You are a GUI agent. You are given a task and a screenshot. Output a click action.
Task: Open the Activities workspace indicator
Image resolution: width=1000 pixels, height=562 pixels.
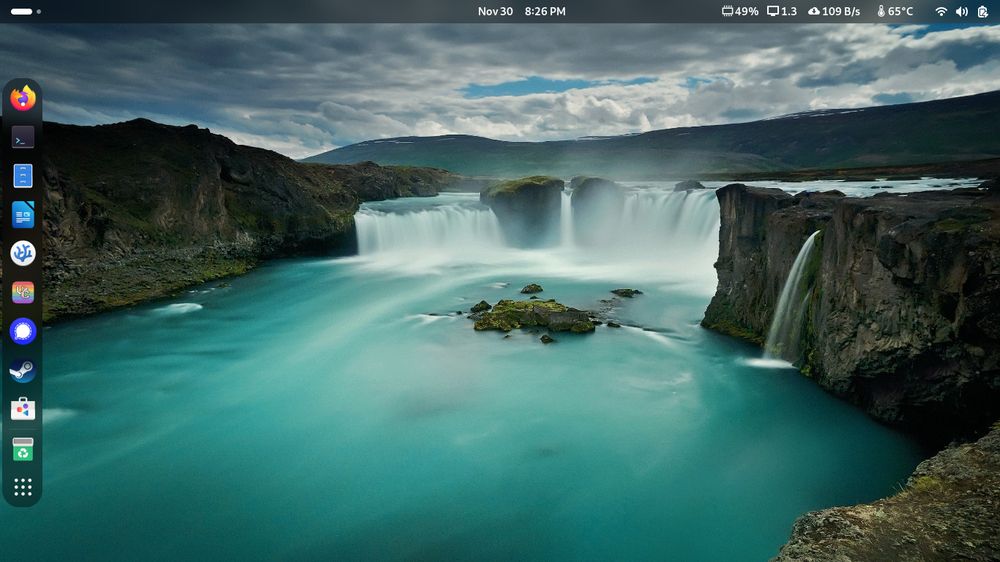click(x=26, y=11)
